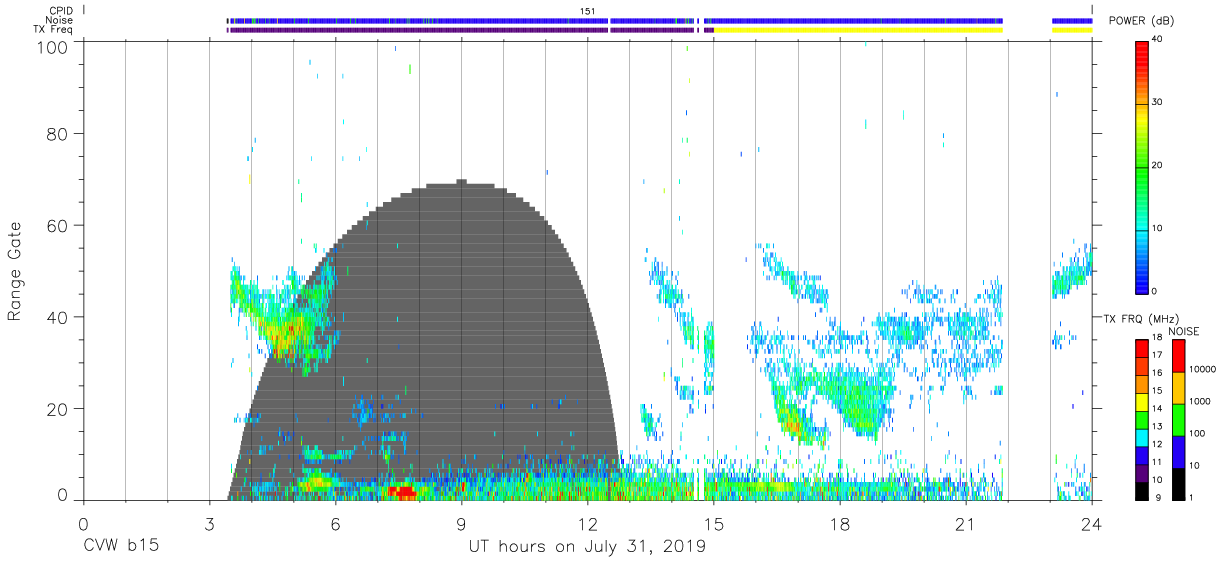The height and width of the screenshot is (567, 1228).
Task: Click the red top of POWER colorbar
Action: [1142, 48]
